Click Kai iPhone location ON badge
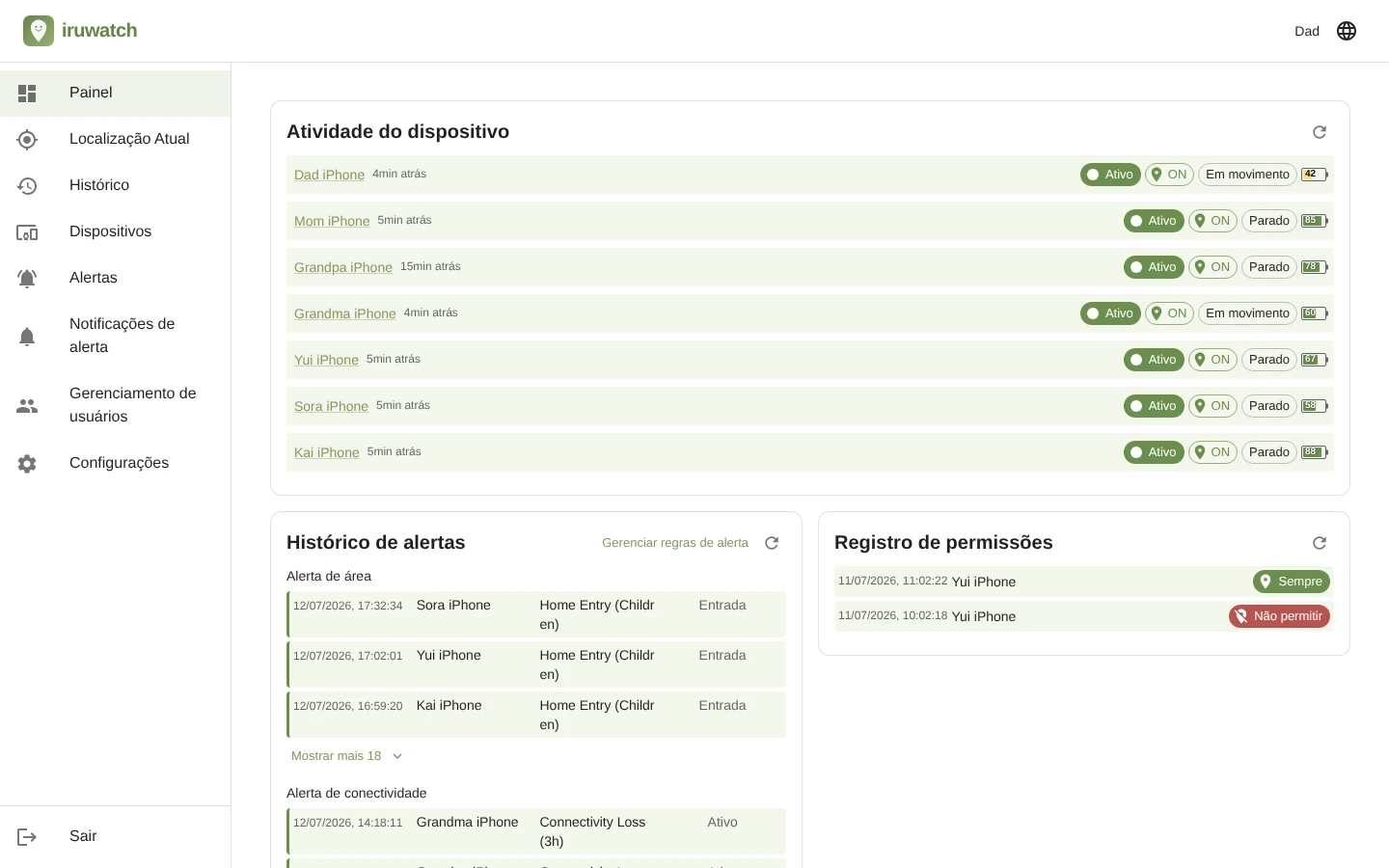Image resolution: width=1389 pixels, height=868 pixels. [1212, 452]
